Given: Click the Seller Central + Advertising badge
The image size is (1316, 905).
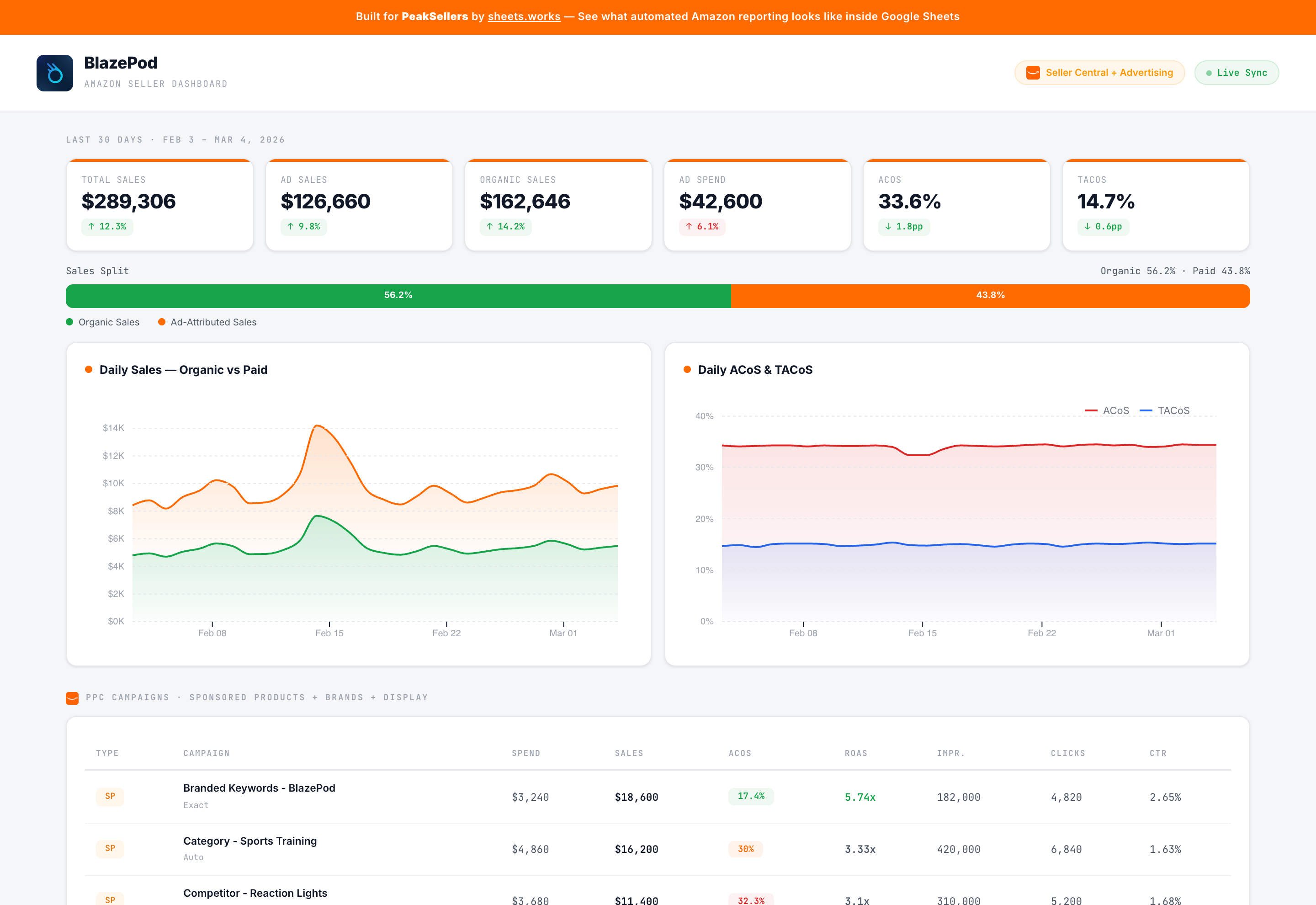Looking at the screenshot, I should click(x=1099, y=73).
